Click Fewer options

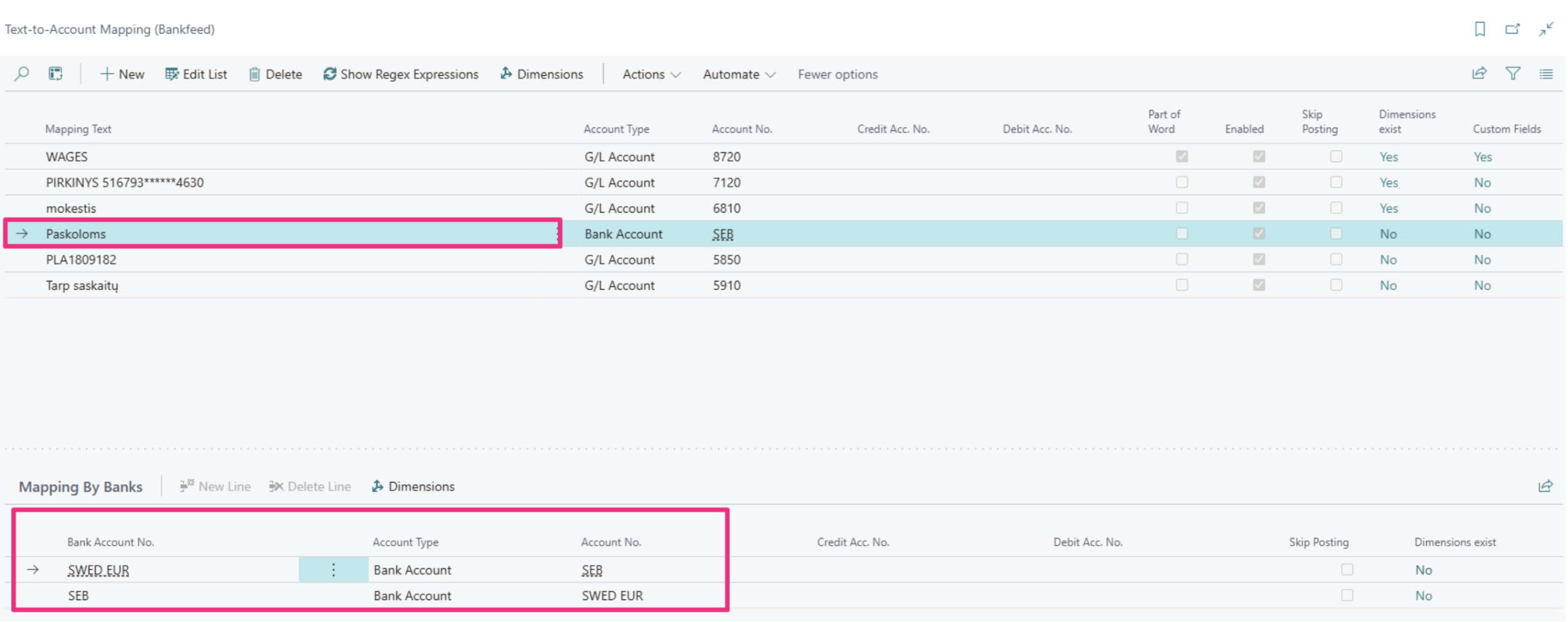coord(837,74)
